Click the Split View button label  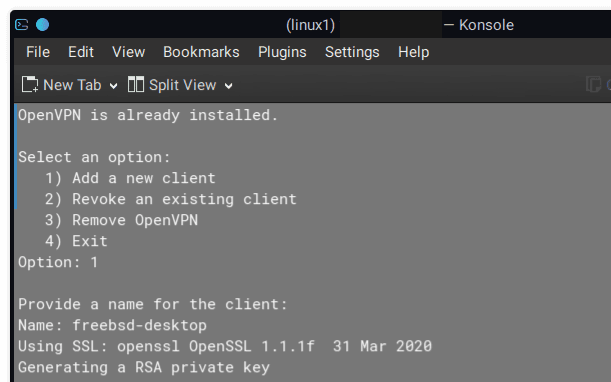[x=182, y=85]
